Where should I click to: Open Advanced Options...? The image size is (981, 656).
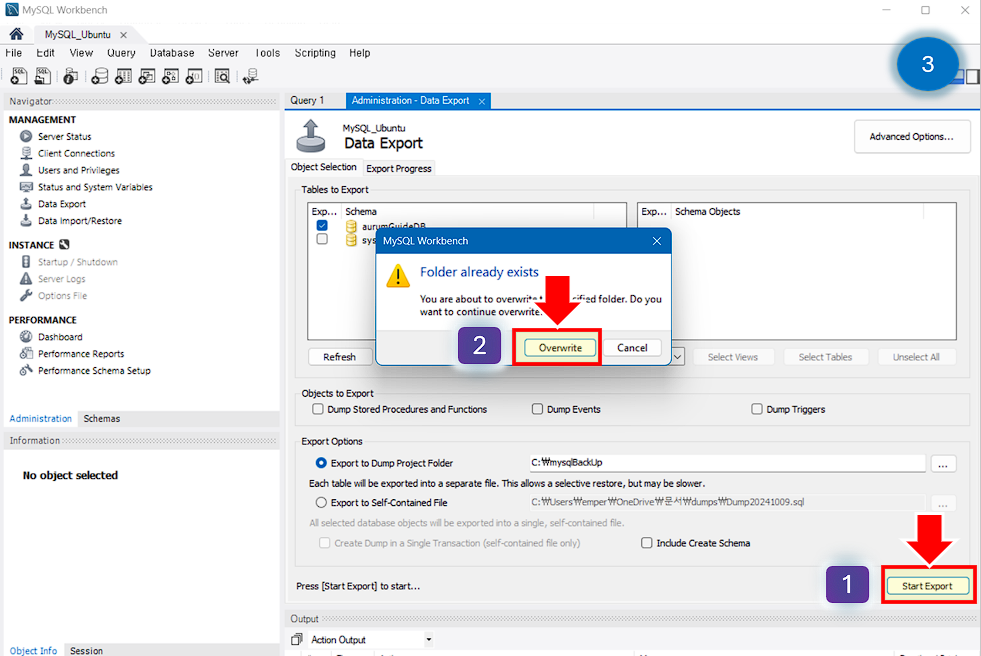[912, 136]
